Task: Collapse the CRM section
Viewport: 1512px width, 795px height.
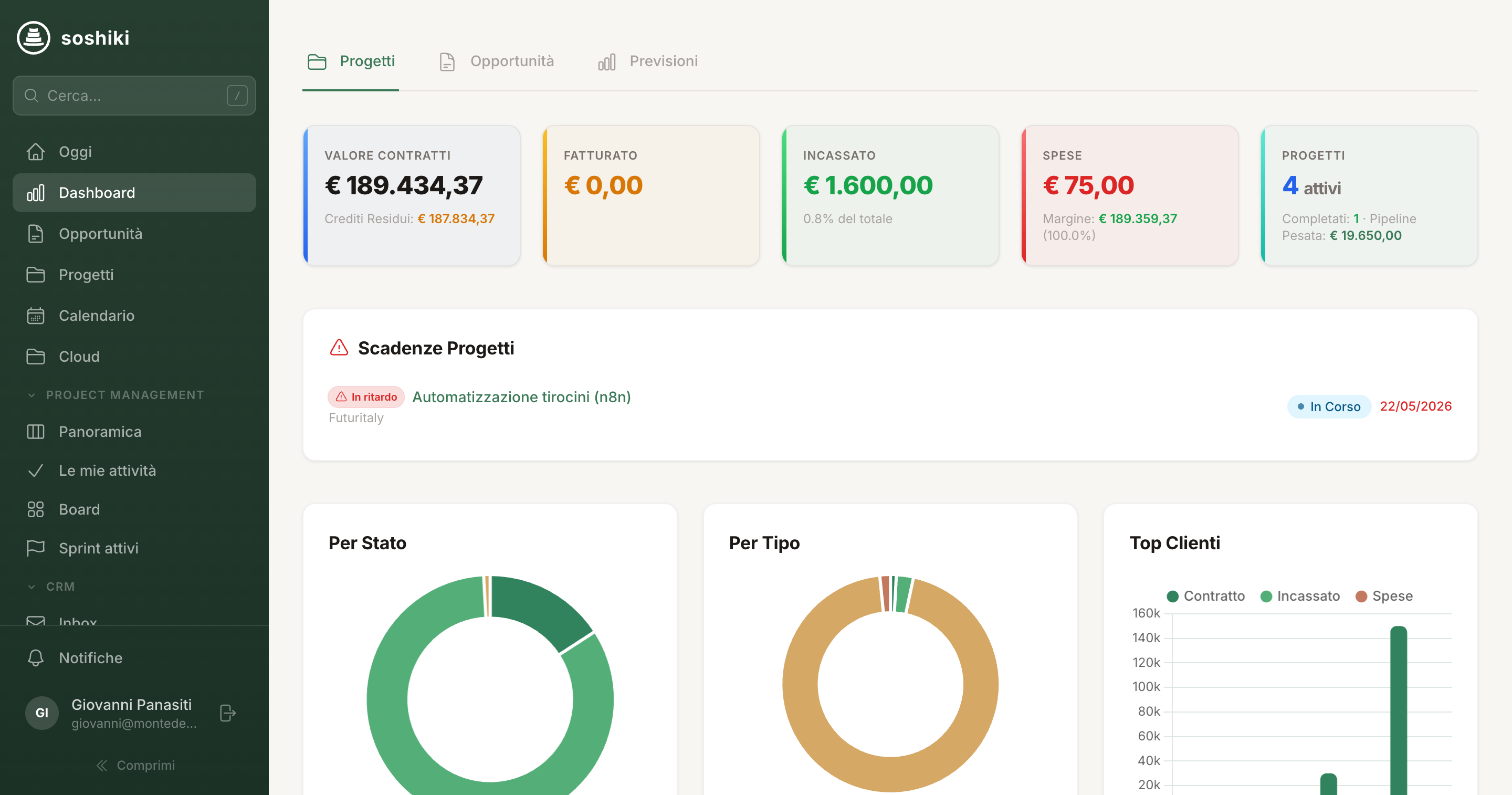Action: [x=51, y=587]
